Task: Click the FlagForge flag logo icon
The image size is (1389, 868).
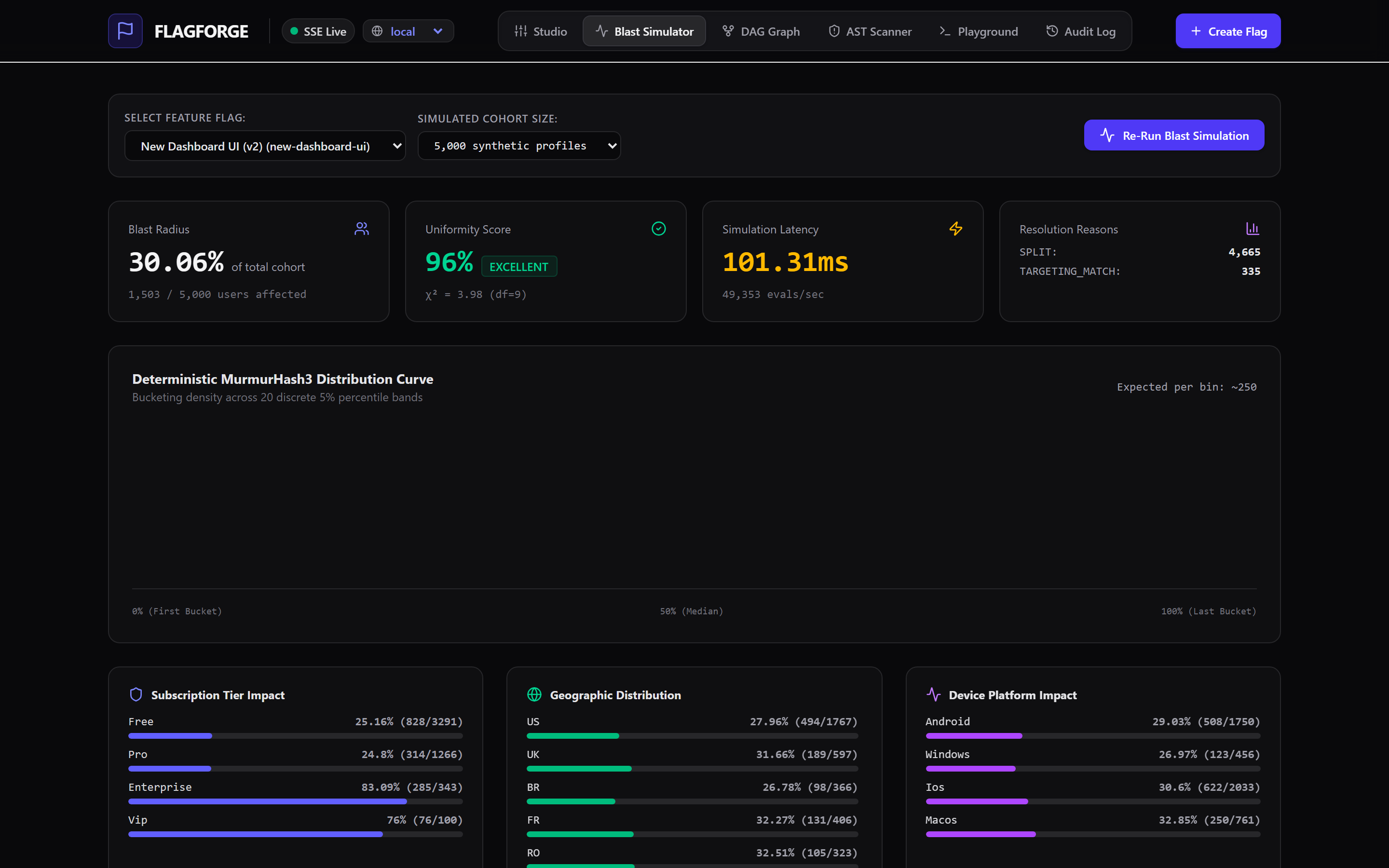Action: (125, 31)
